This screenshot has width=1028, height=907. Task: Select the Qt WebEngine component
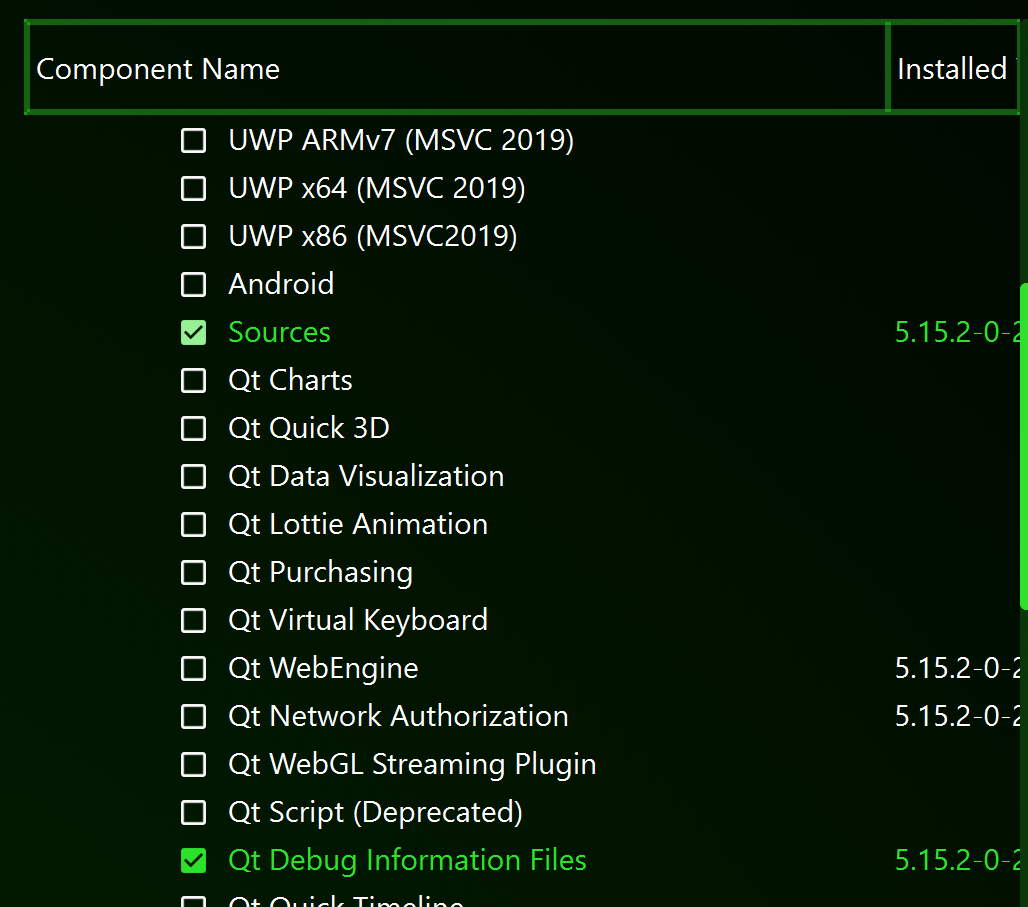pyautogui.click(x=193, y=668)
